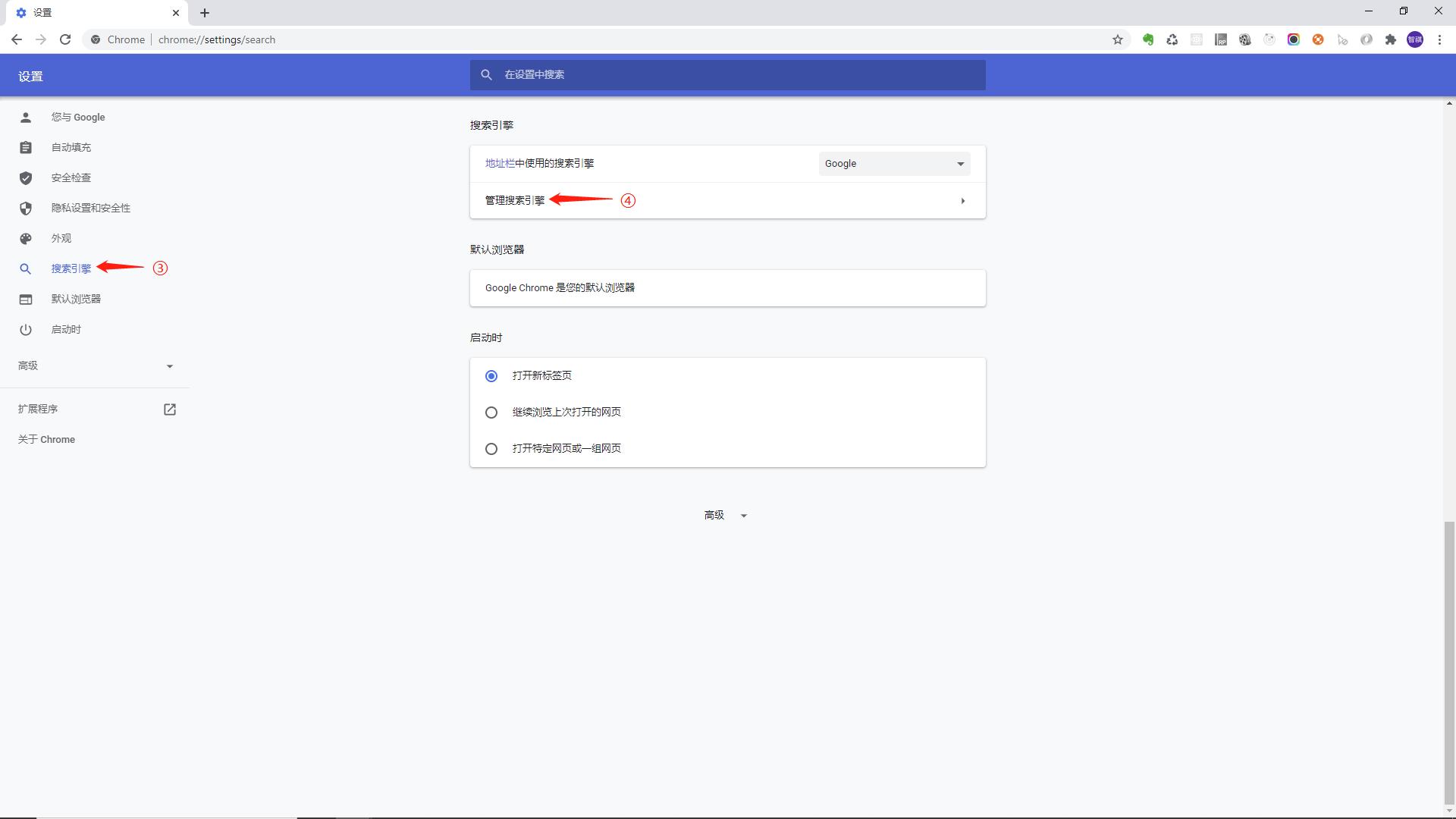
Task: Open Chrome three-dot menu
Action: 1439,39
